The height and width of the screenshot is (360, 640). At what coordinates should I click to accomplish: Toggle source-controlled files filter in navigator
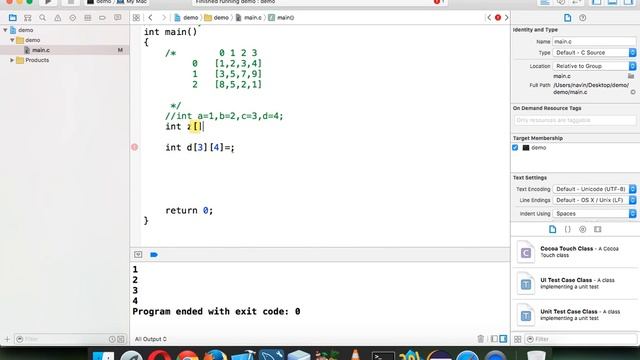point(121,339)
